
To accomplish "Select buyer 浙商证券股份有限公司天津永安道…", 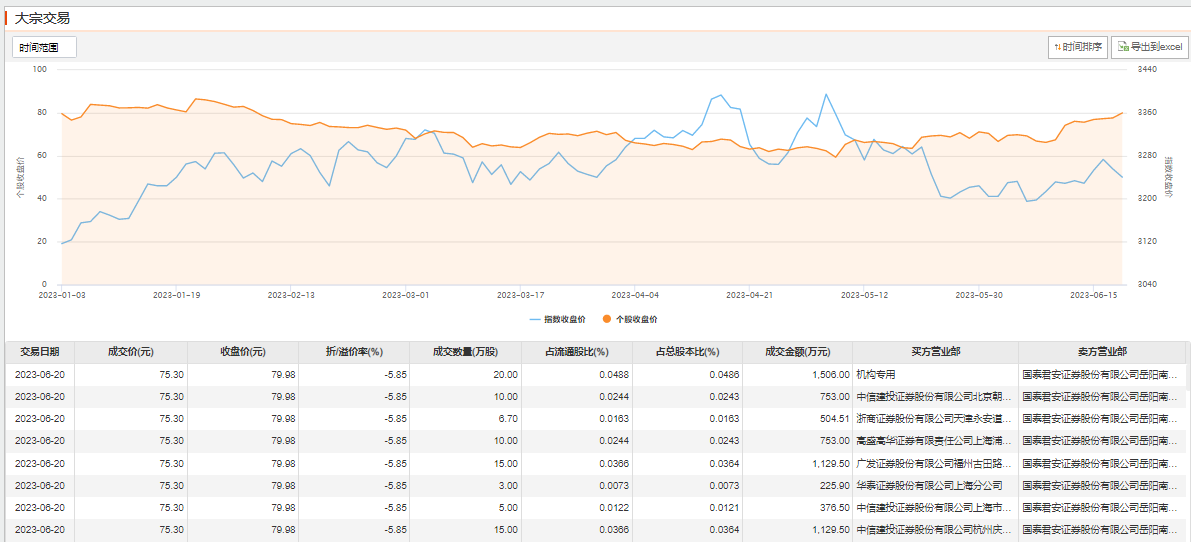I will click(934, 418).
